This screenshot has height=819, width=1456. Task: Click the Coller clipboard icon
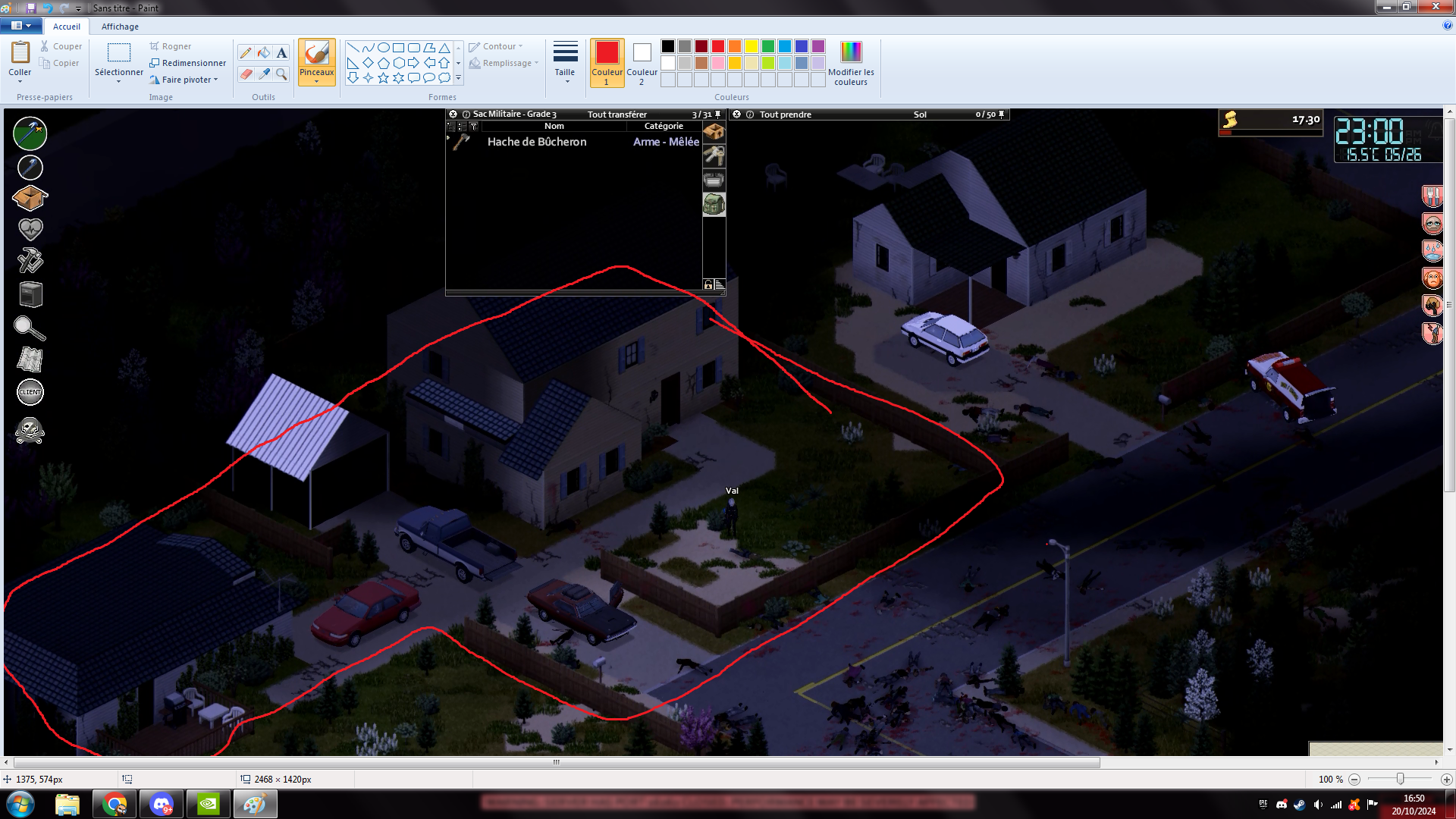pyautogui.click(x=20, y=52)
